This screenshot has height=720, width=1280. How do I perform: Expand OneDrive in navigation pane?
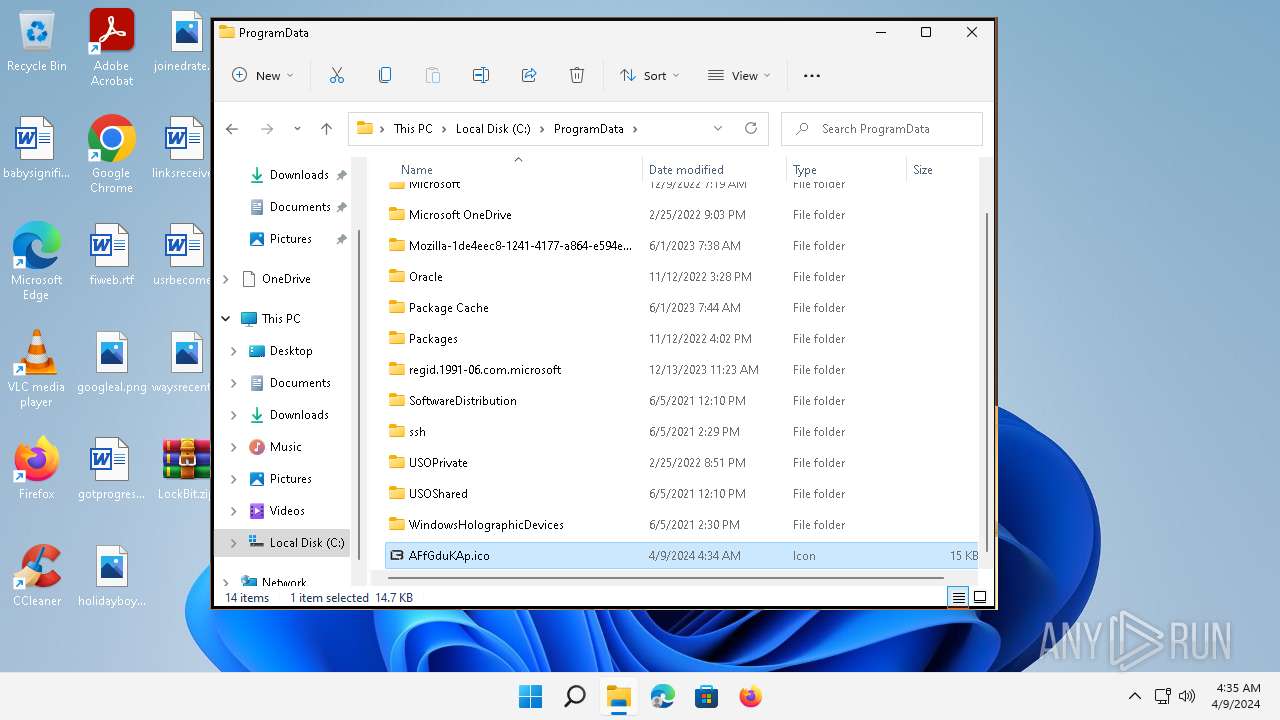pos(226,279)
